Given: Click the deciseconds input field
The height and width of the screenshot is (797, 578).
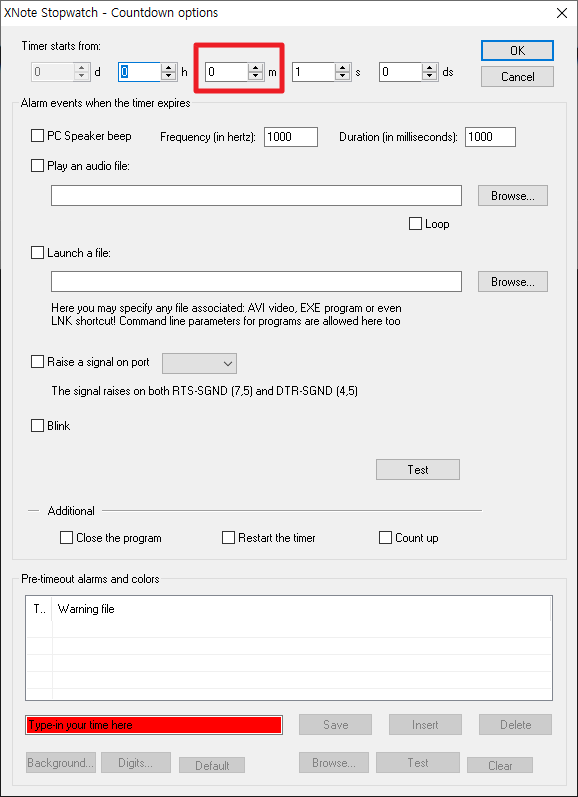Looking at the screenshot, I should click(x=401, y=72).
